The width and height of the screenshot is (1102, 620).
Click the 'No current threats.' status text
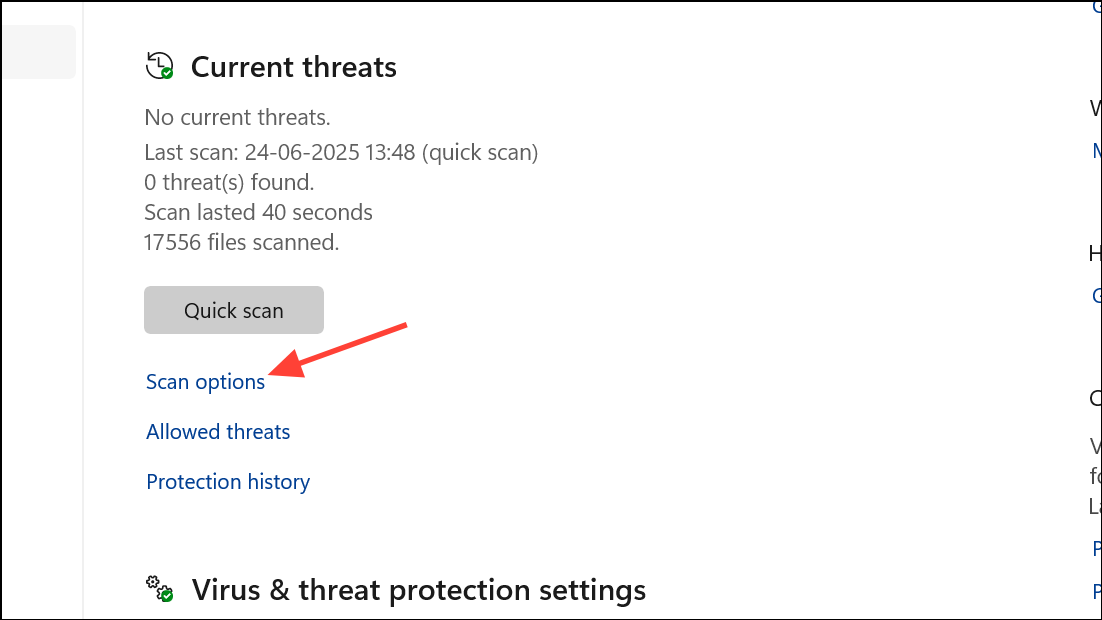pyautogui.click(x=237, y=118)
